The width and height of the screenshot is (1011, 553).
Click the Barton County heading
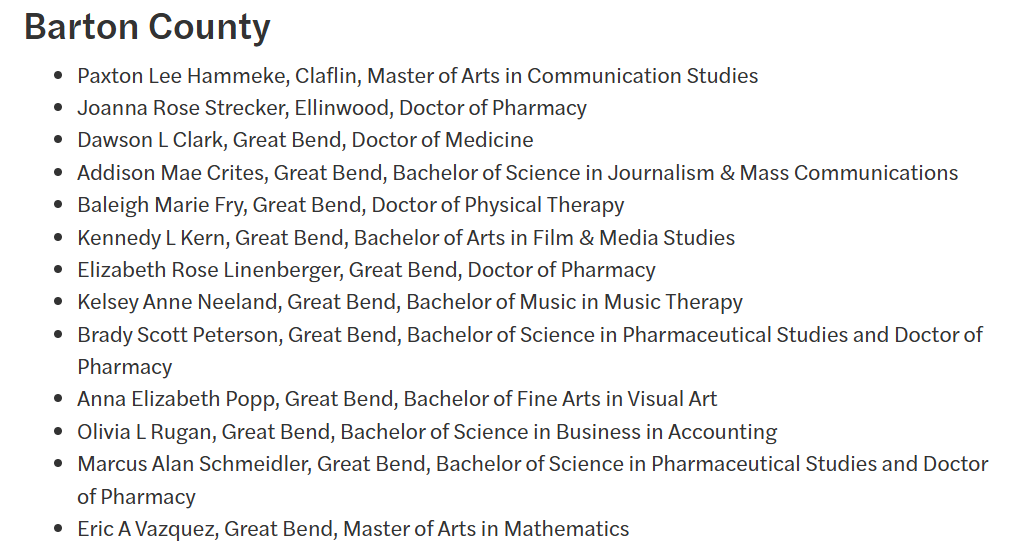pos(147,27)
